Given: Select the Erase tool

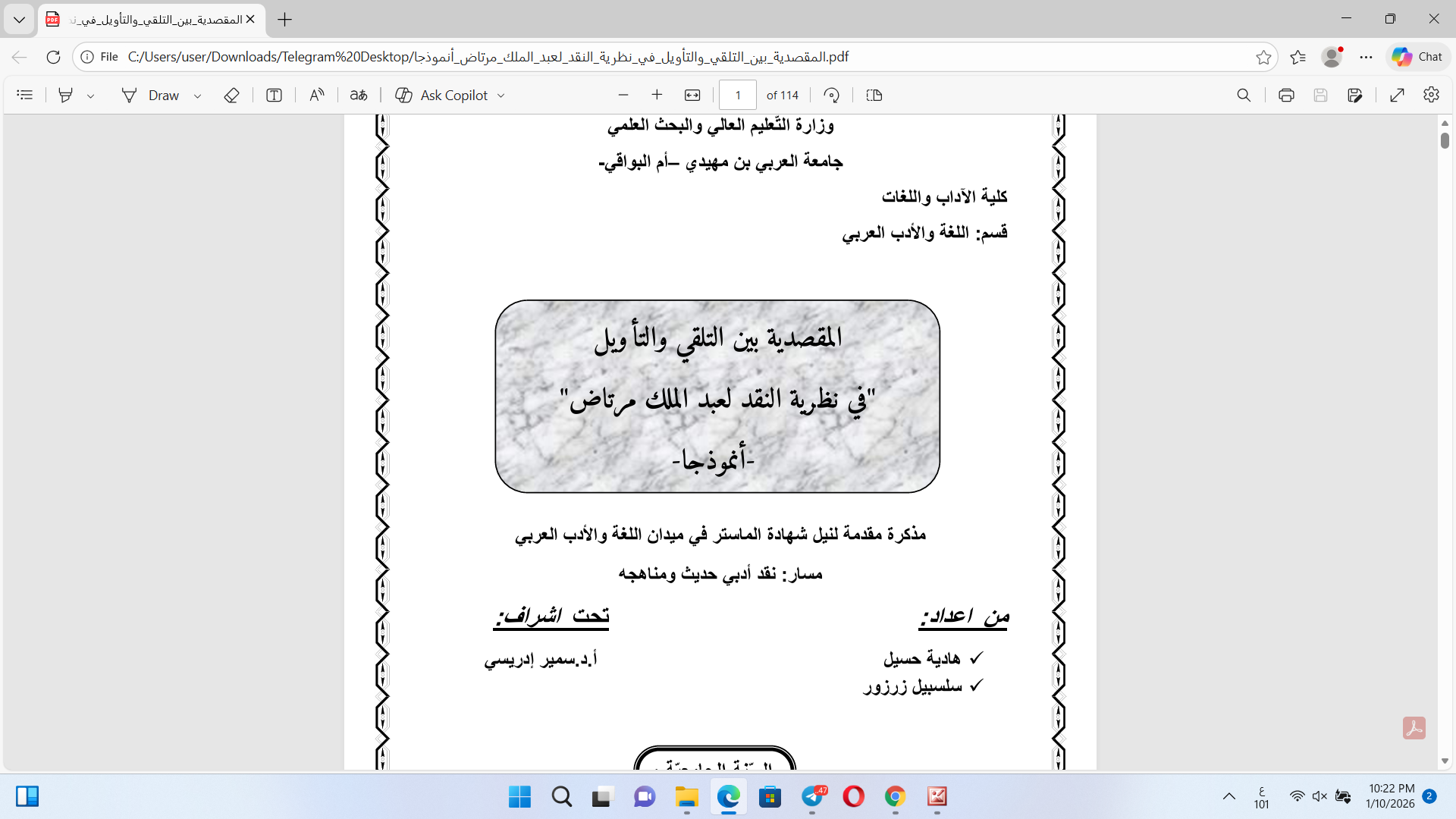Looking at the screenshot, I should click(x=232, y=95).
